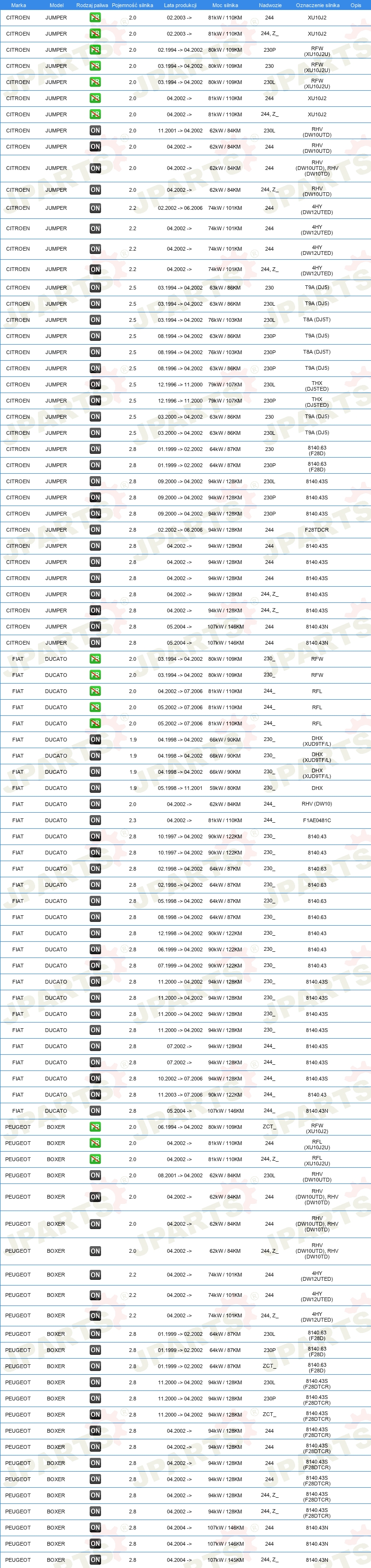The width and height of the screenshot is (371, 1568).
Task: Click the 2.3 engine capacity cell
Action: 132,820
